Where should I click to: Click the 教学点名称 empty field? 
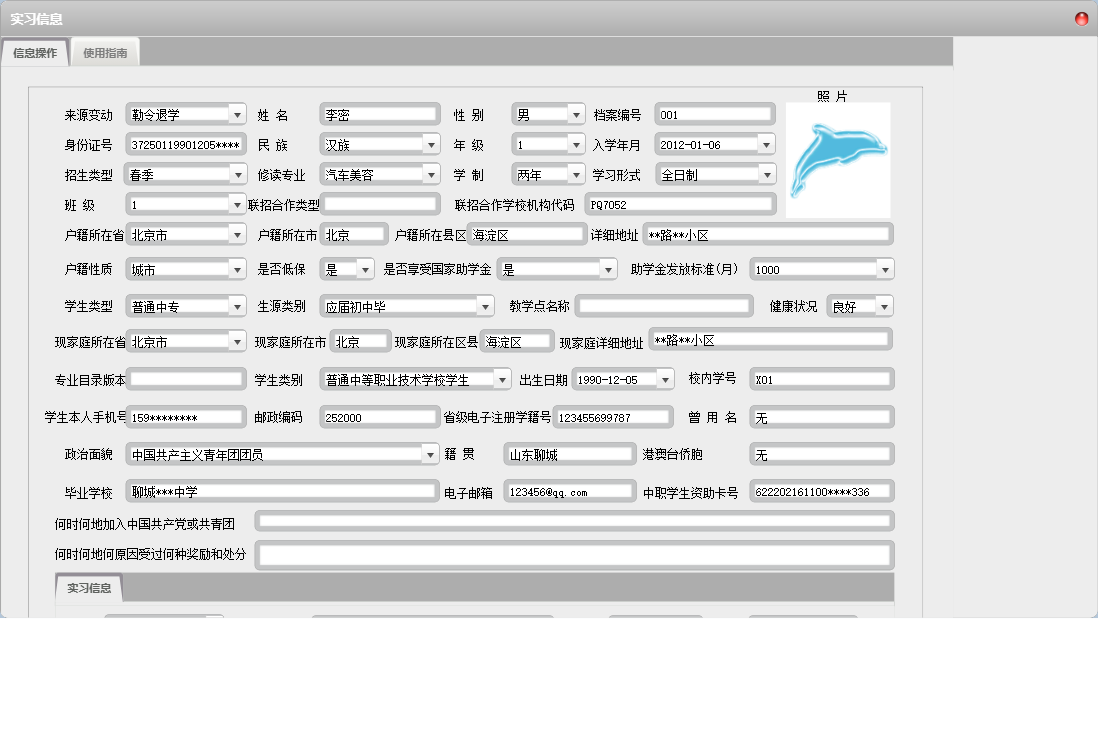[x=663, y=306]
